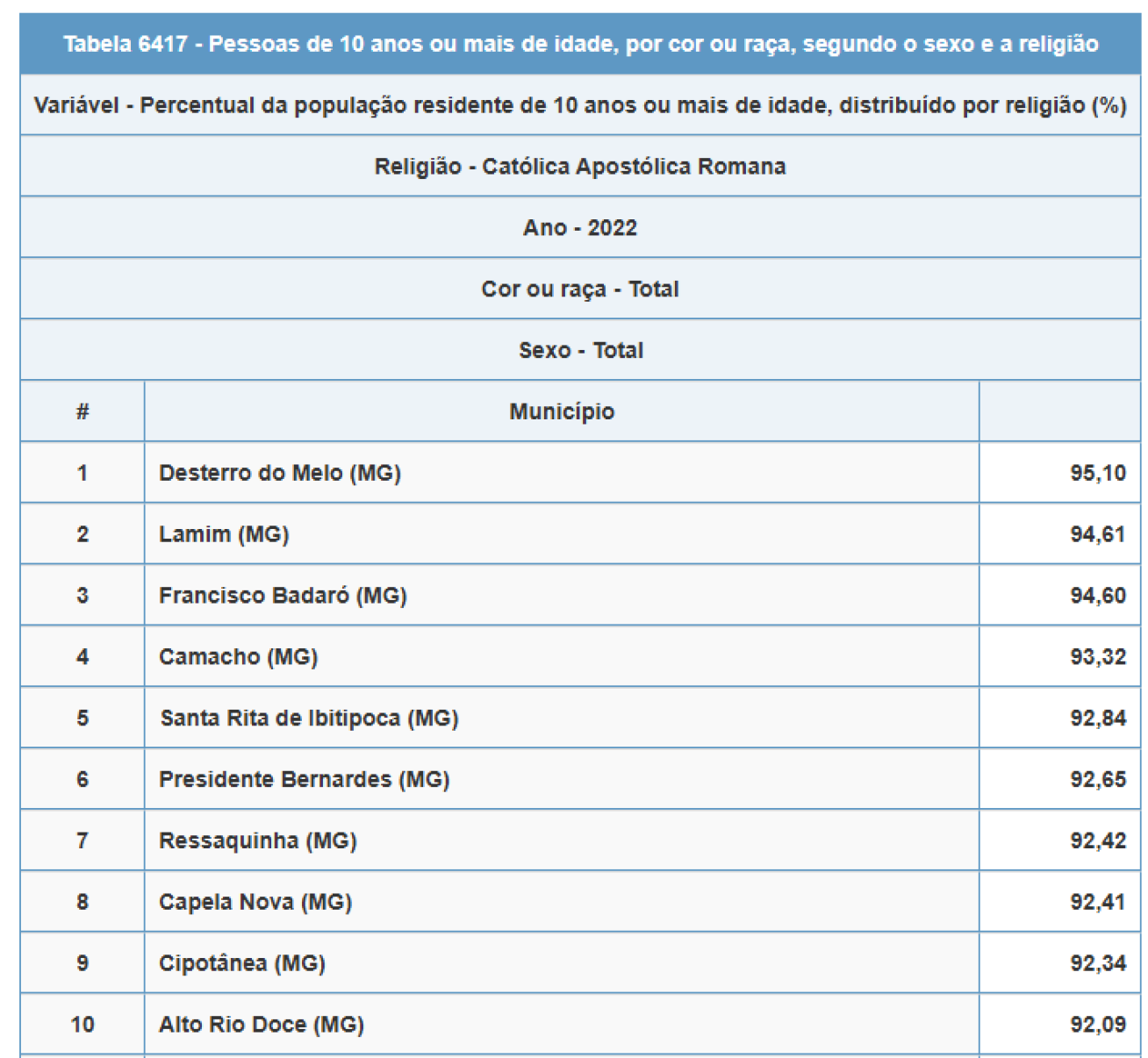Select the Desterro do Melo (MG) cell
This screenshot has width=1148, height=1058.
[x=280, y=473]
